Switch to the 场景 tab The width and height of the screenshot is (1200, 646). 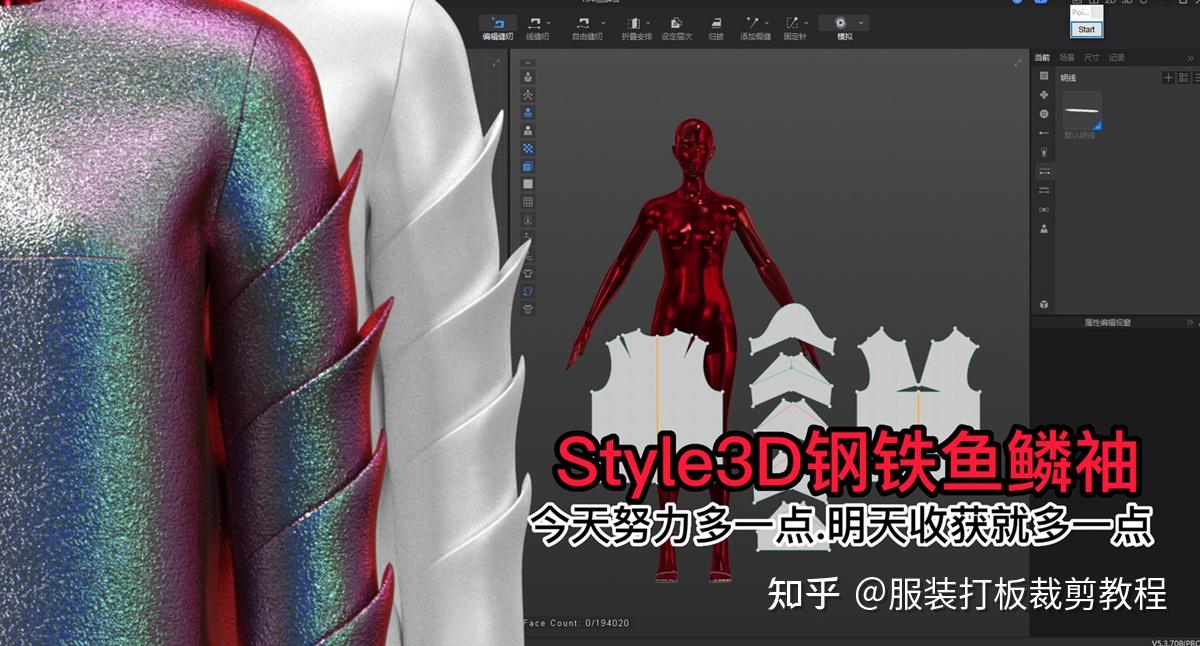click(1067, 58)
